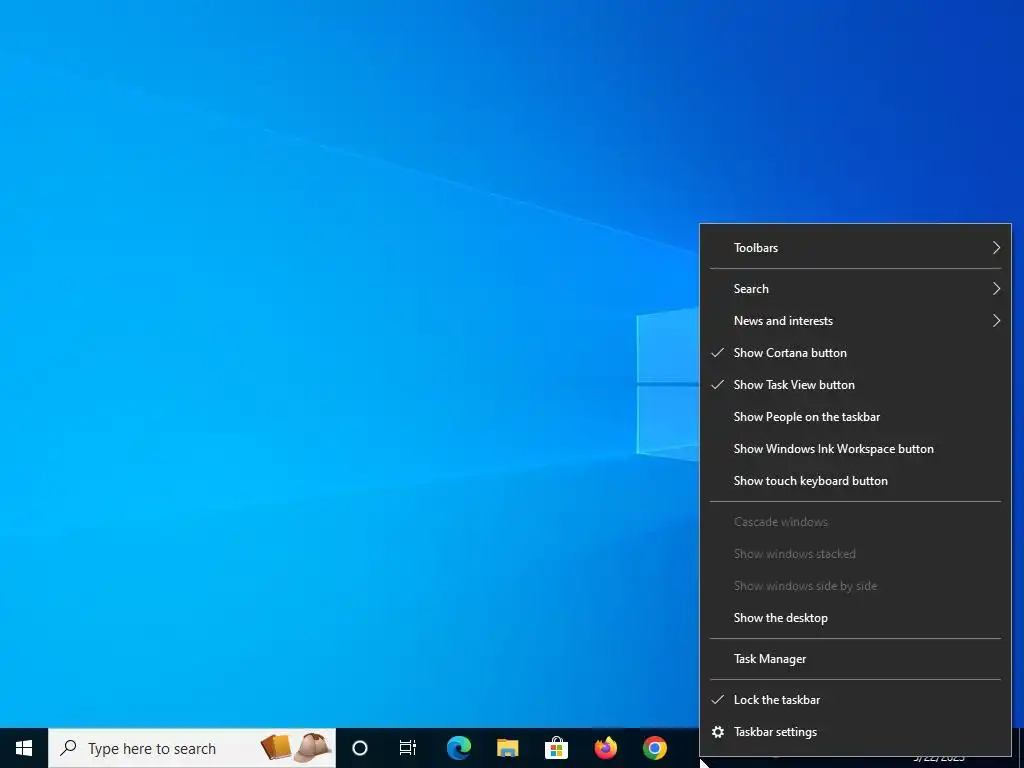The image size is (1024, 768).
Task: Select Show the desktop
Action: (855, 618)
